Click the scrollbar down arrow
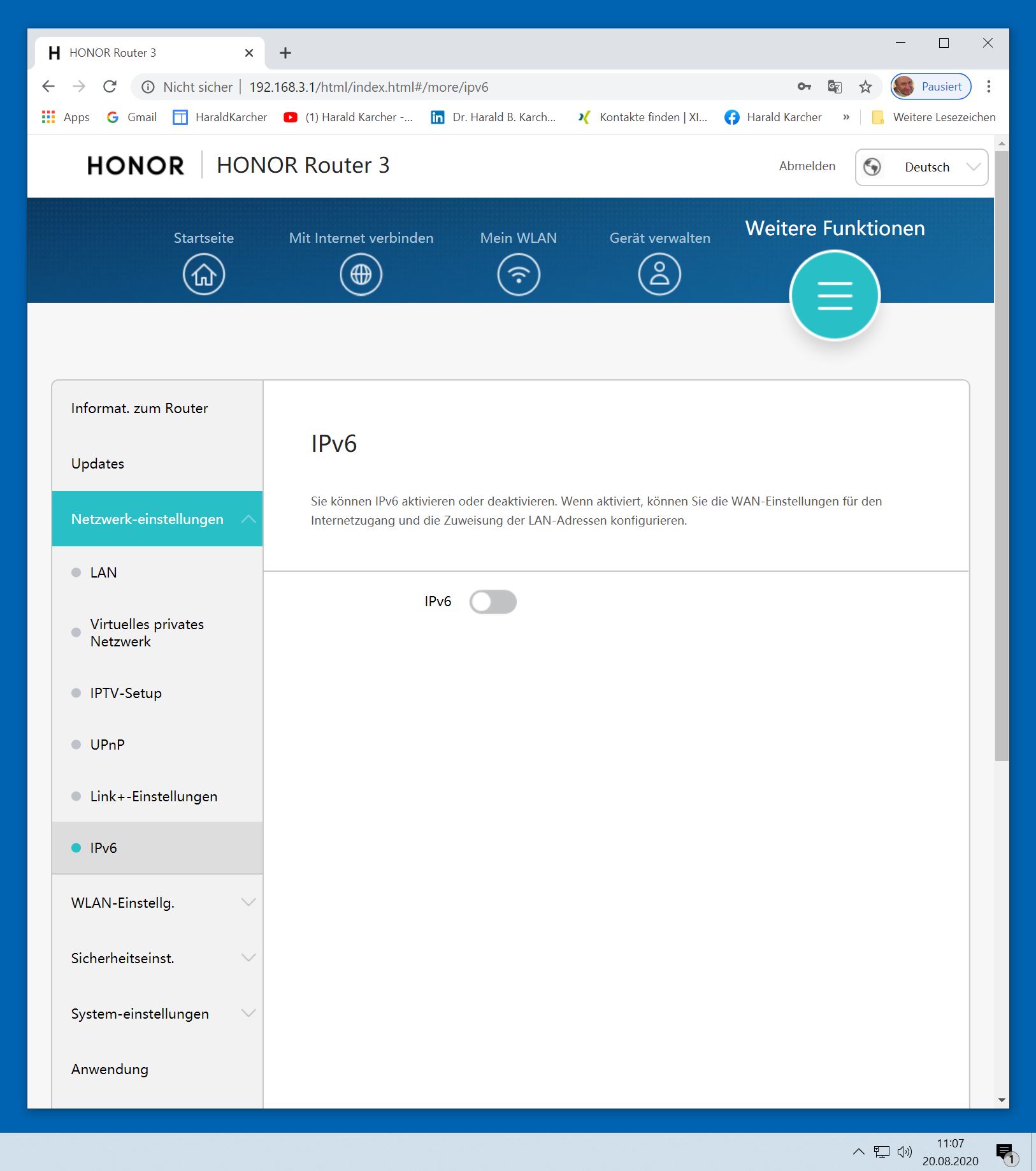The height and width of the screenshot is (1171, 1036). coord(1002,1100)
